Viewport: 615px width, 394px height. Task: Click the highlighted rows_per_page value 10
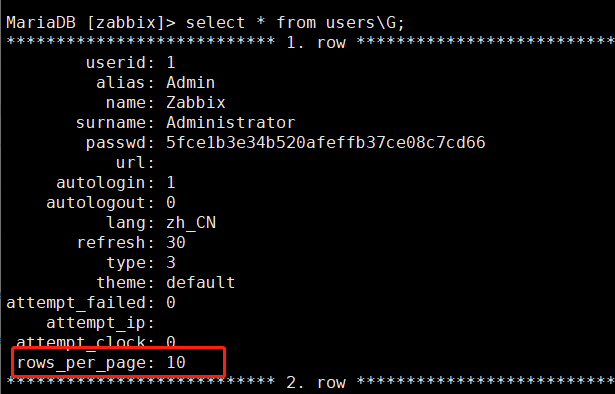176,362
